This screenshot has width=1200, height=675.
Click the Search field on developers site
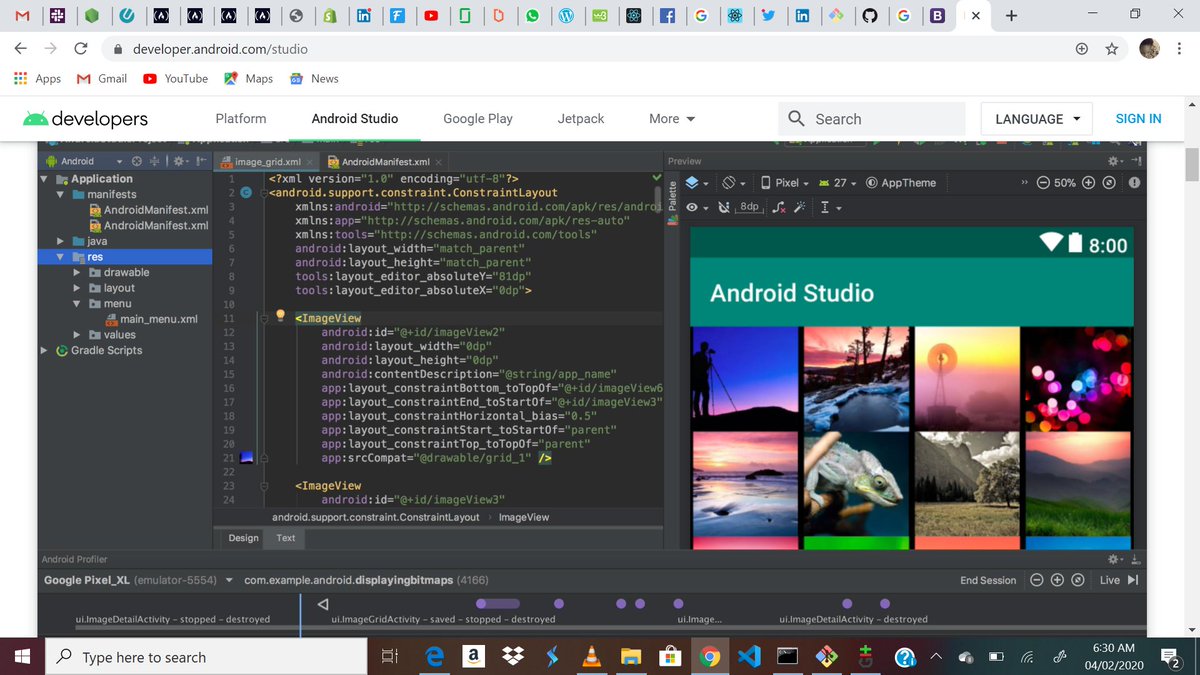[x=872, y=118]
